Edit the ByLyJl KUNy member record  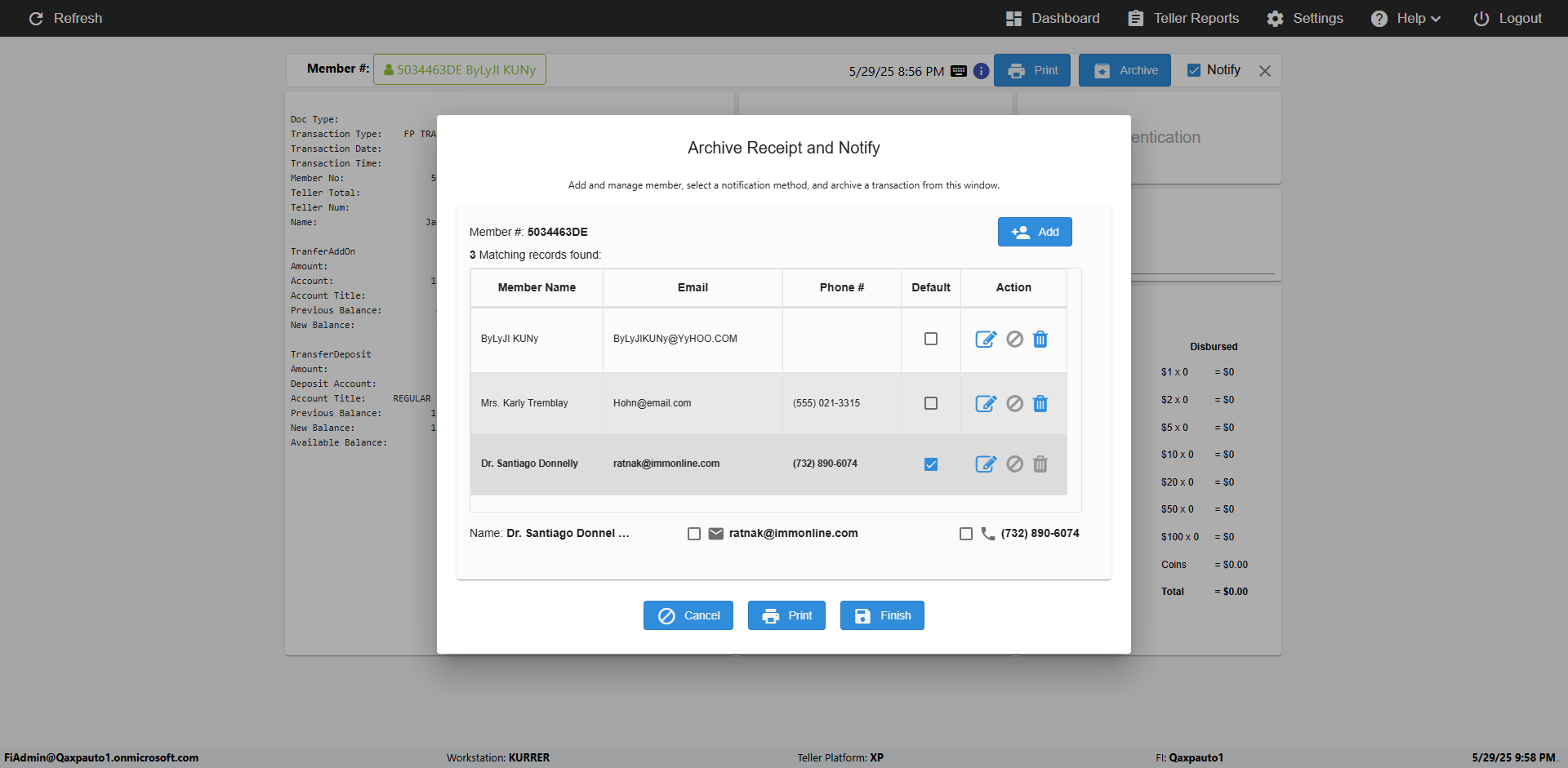986,339
